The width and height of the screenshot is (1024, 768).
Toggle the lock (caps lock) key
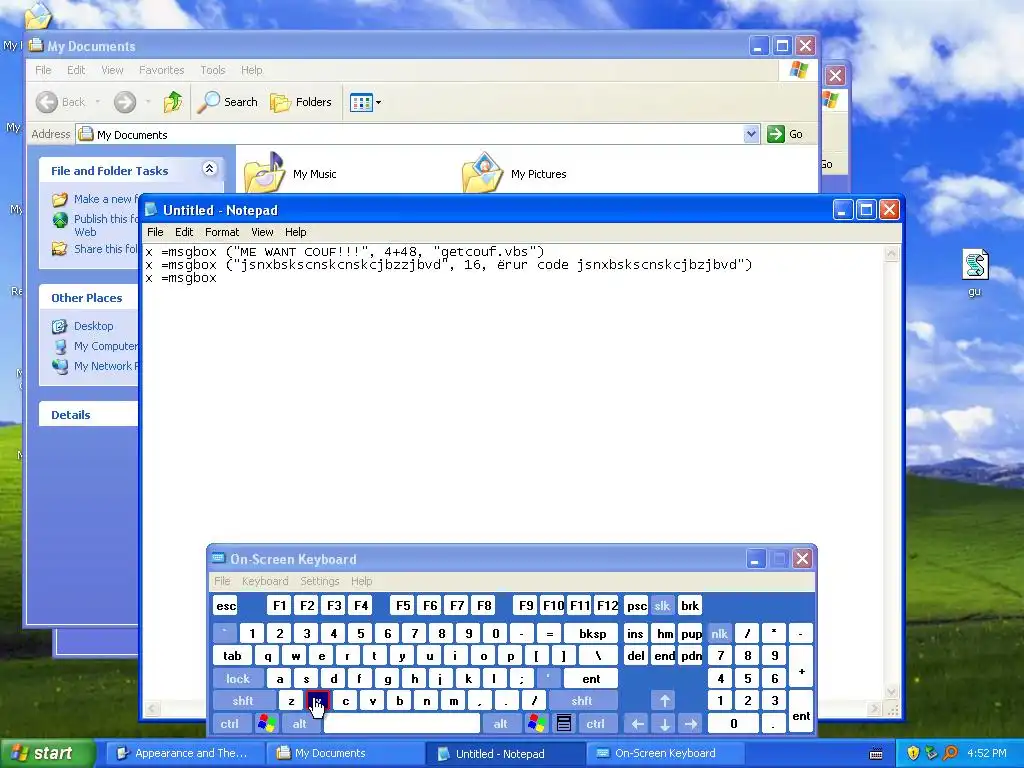pos(238,679)
